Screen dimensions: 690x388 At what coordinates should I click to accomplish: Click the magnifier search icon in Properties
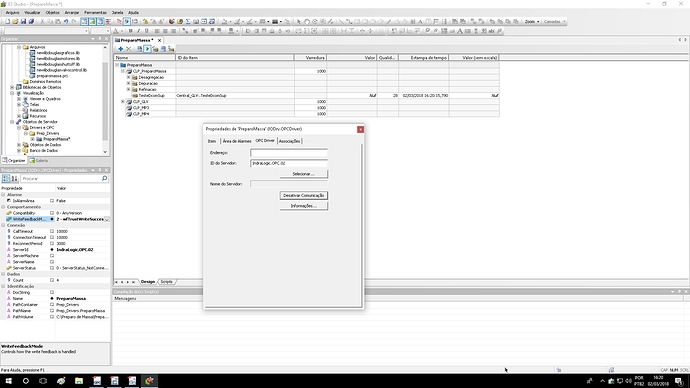click(x=104, y=178)
